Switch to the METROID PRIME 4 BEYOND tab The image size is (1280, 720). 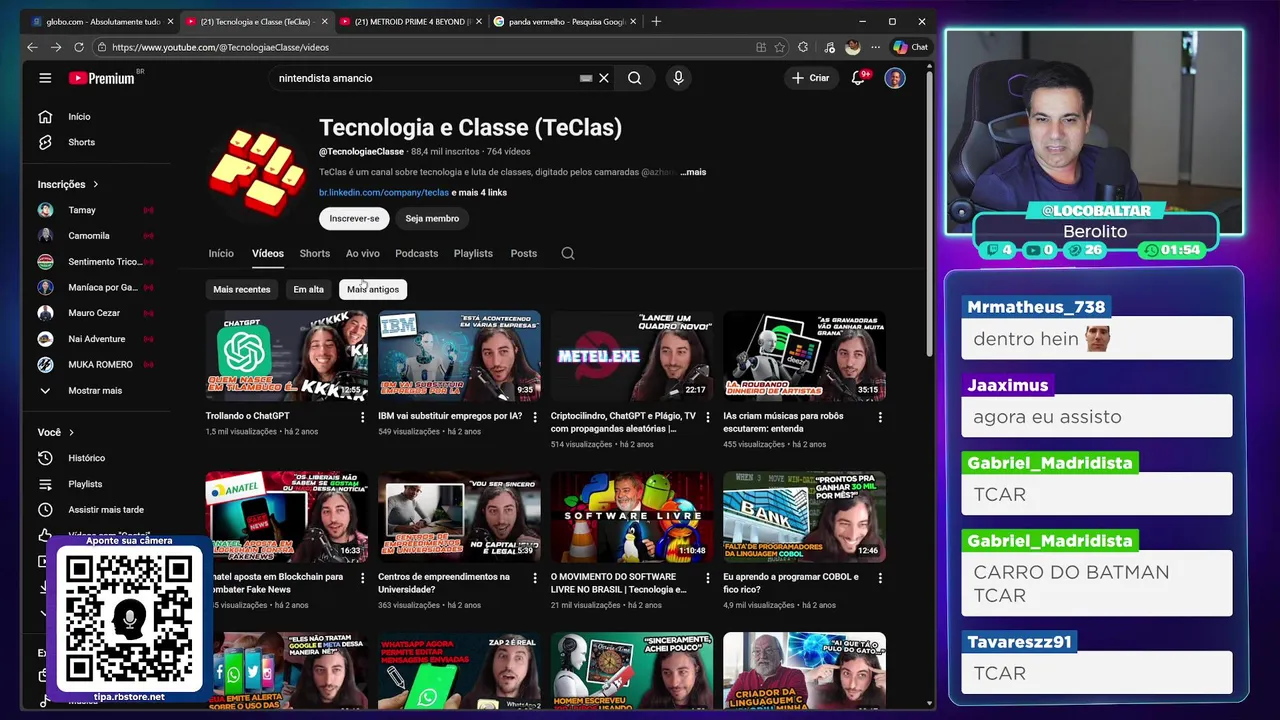(x=410, y=21)
